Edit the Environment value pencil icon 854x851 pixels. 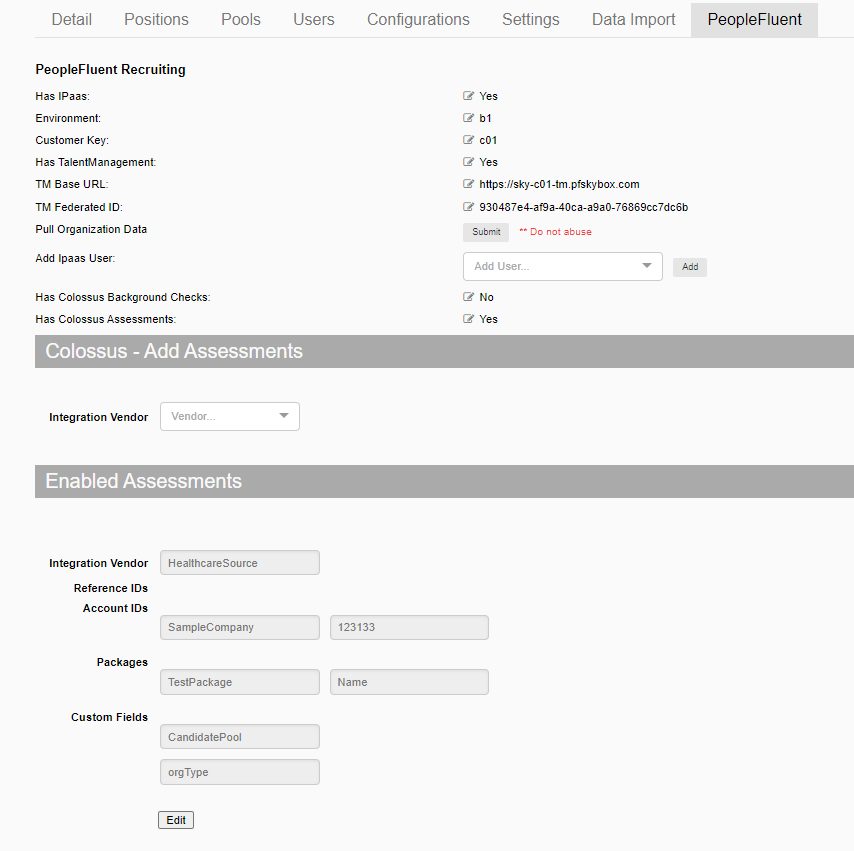point(468,118)
